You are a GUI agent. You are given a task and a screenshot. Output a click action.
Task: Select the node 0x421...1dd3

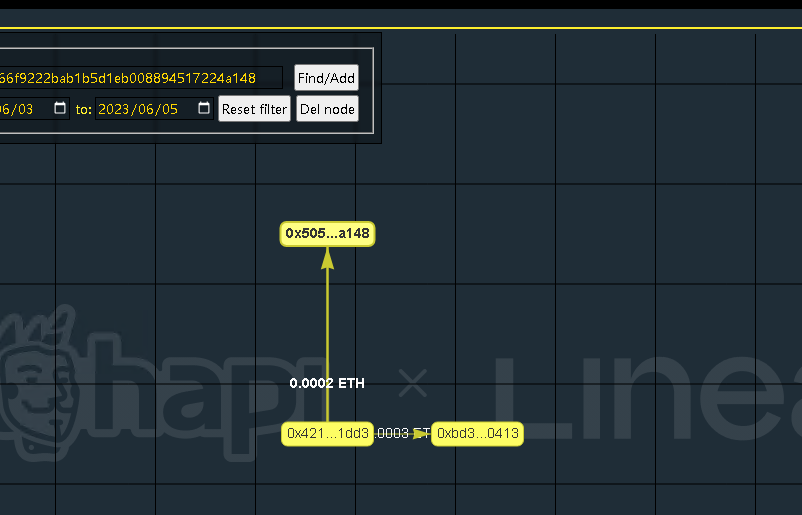click(327, 434)
